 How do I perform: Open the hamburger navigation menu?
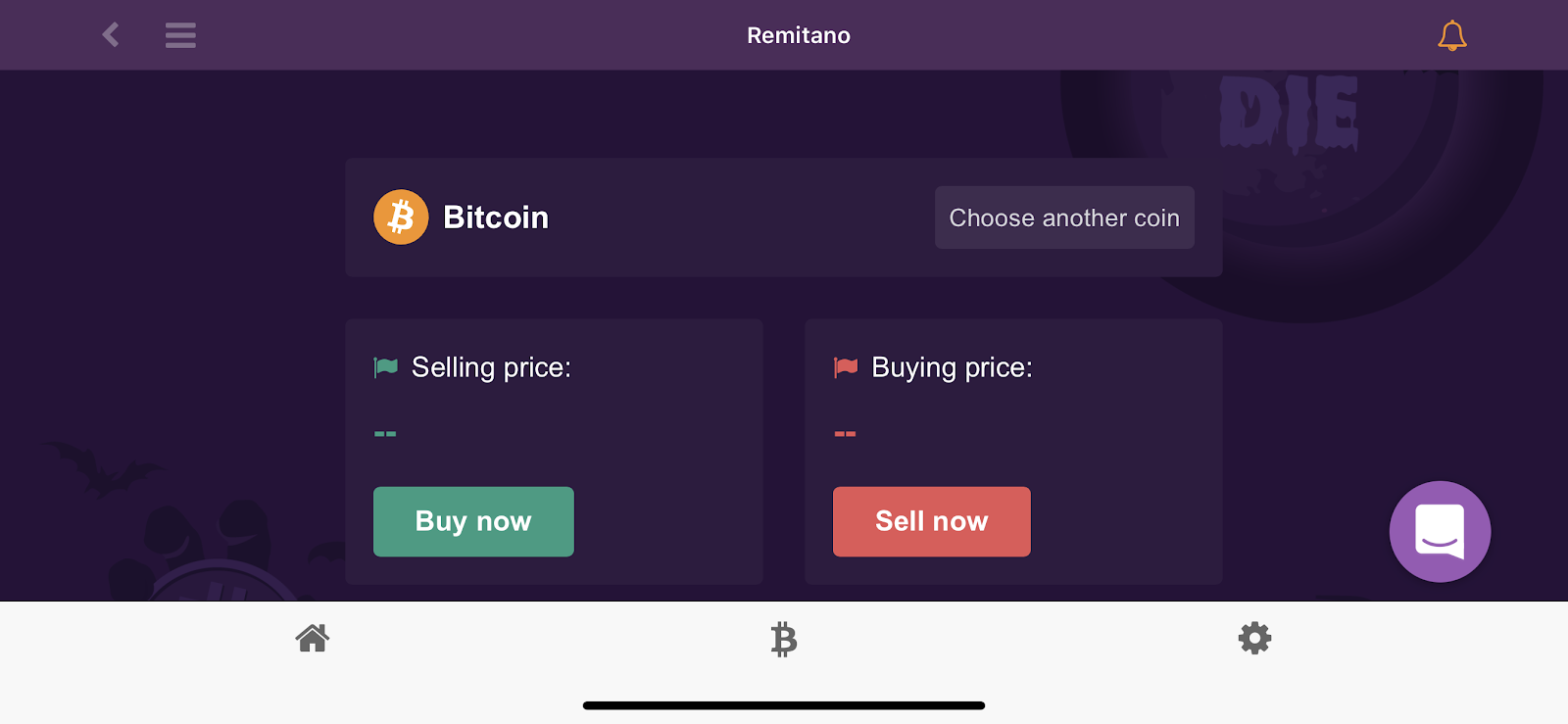[x=180, y=34]
